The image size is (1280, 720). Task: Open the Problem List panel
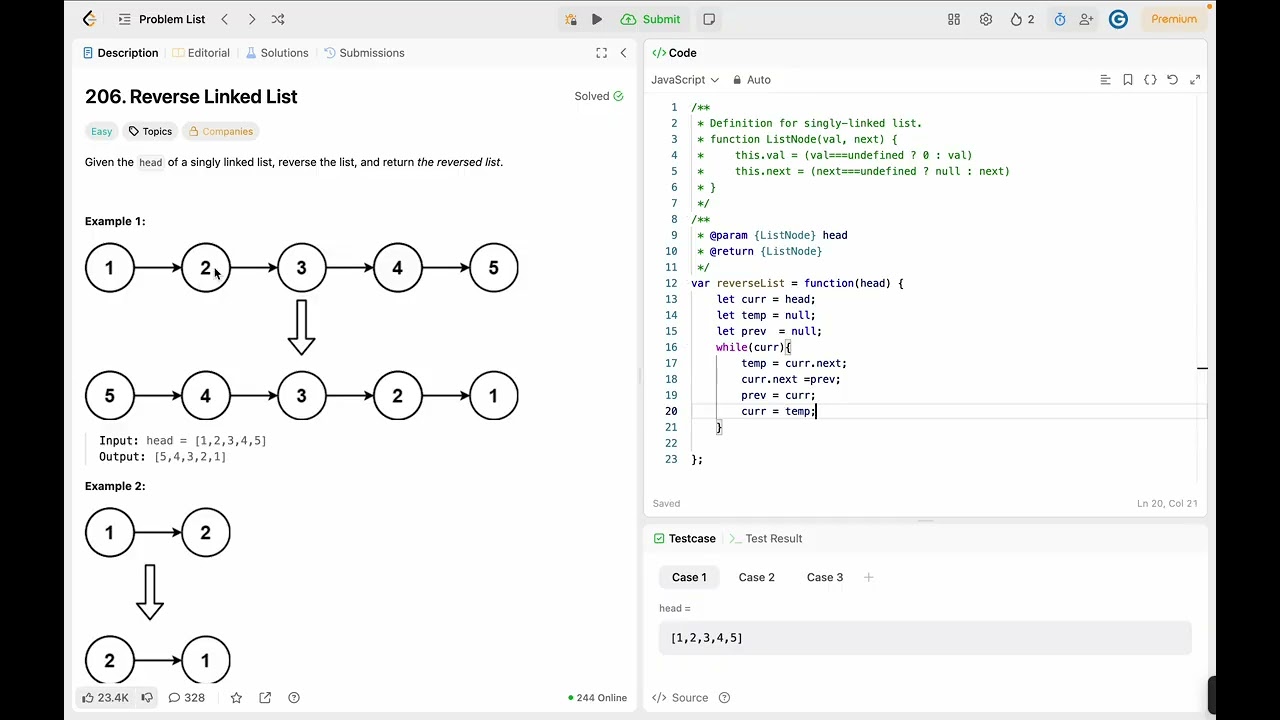[x=161, y=19]
